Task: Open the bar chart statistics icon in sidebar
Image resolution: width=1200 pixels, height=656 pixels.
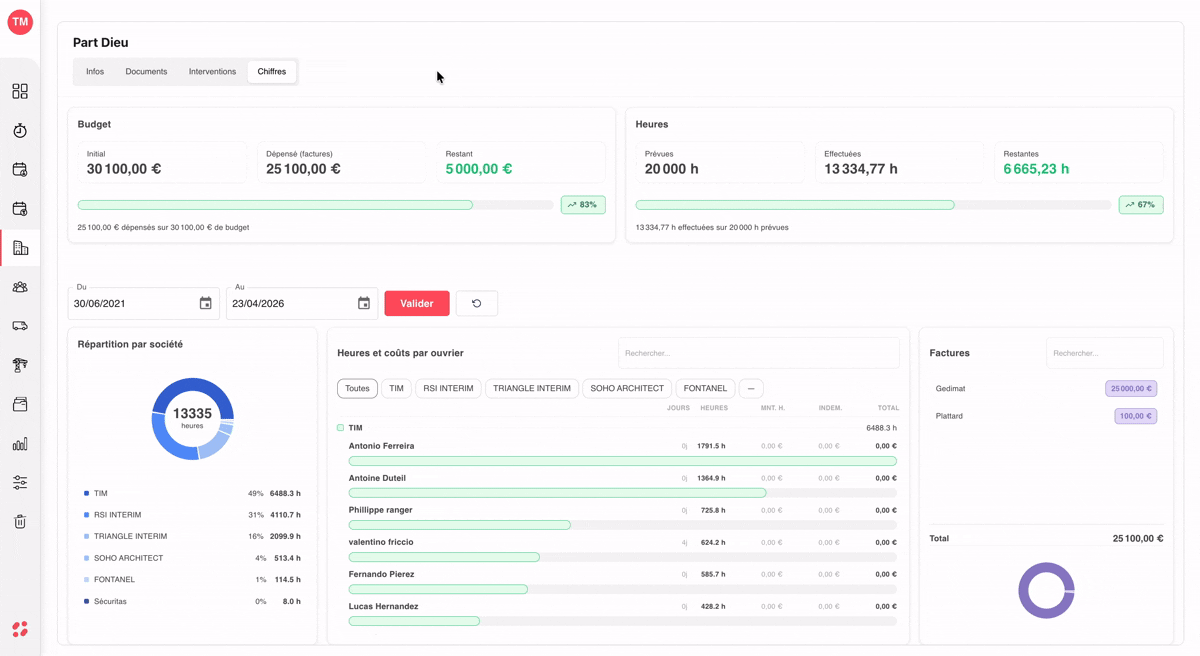Action: coord(20,443)
